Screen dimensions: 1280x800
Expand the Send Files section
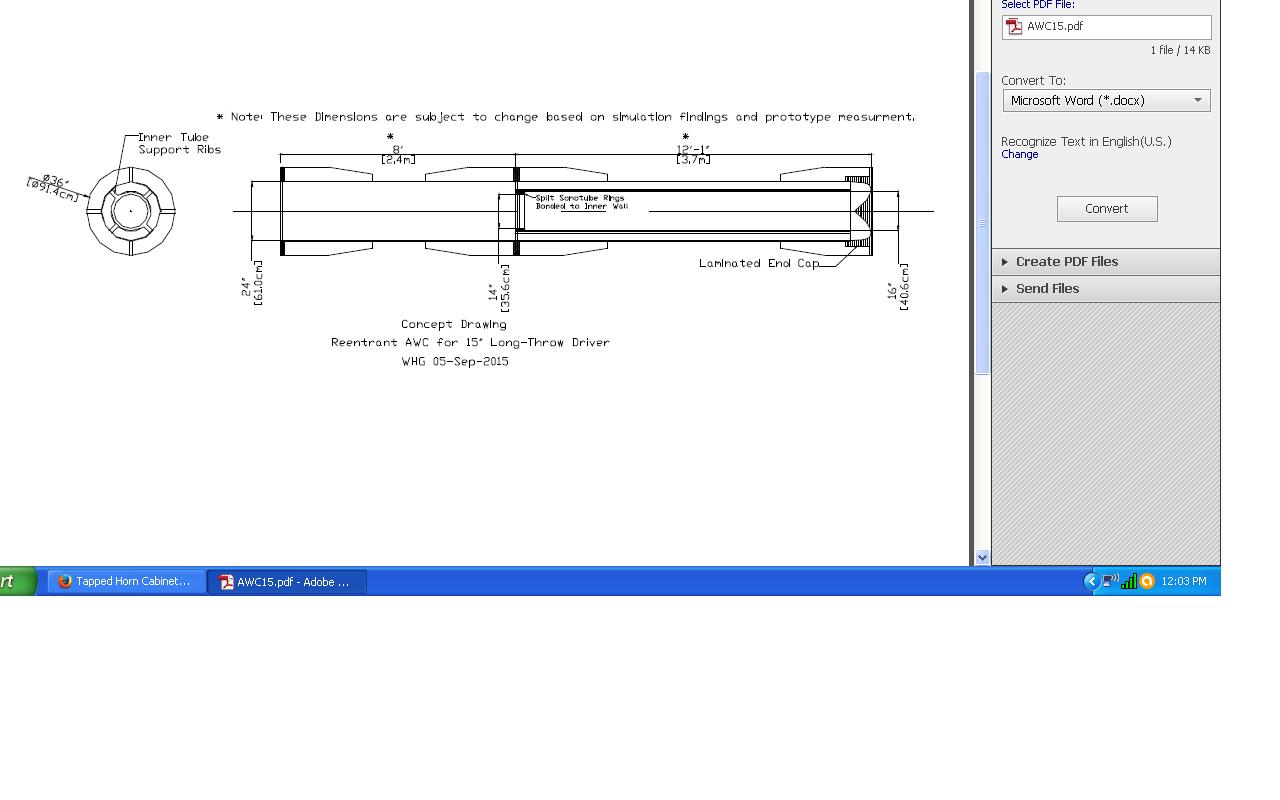1105,289
